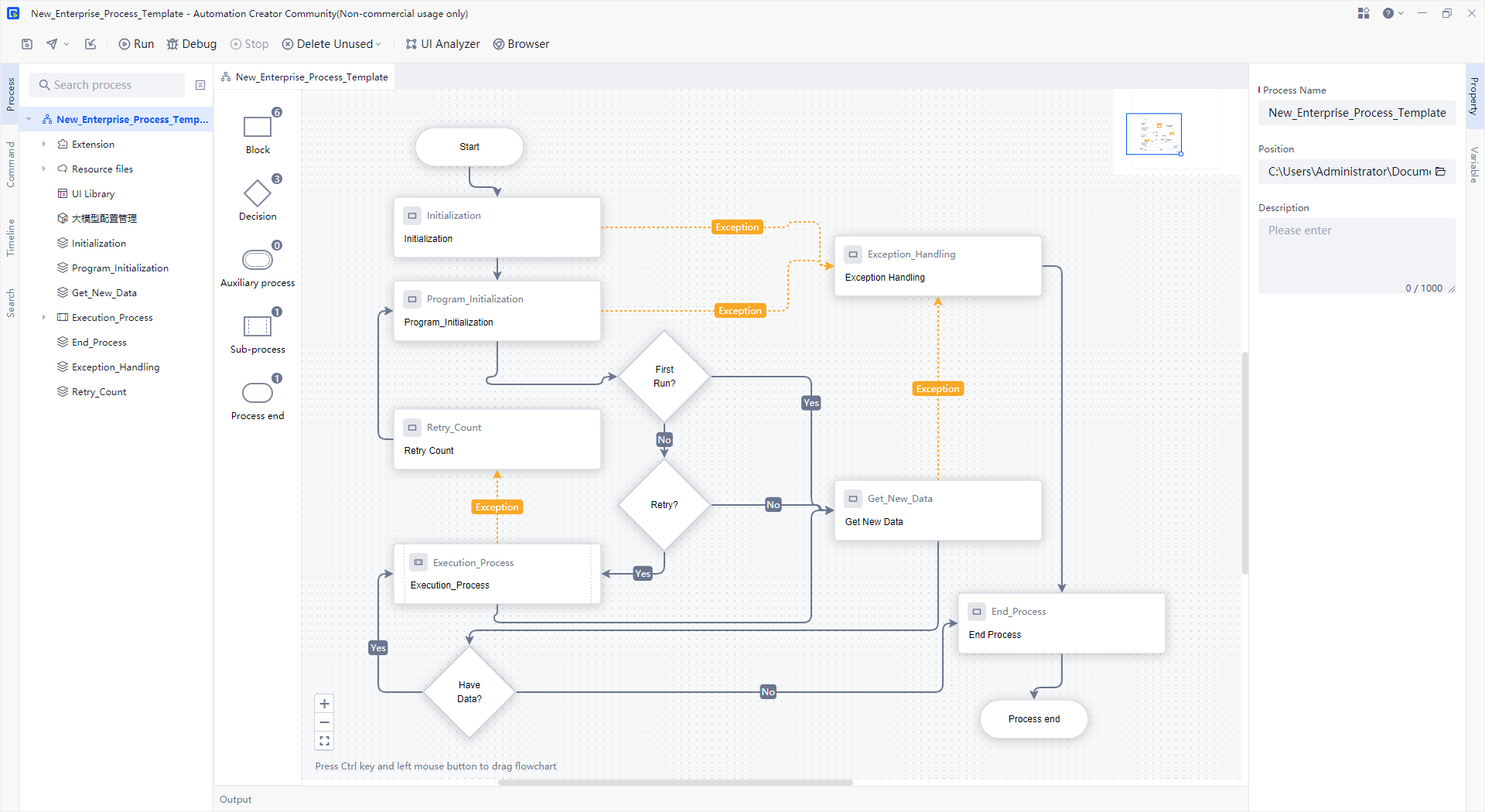The image size is (1485, 812).
Task: Select the Block node in the palette
Action: [x=257, y=128]
